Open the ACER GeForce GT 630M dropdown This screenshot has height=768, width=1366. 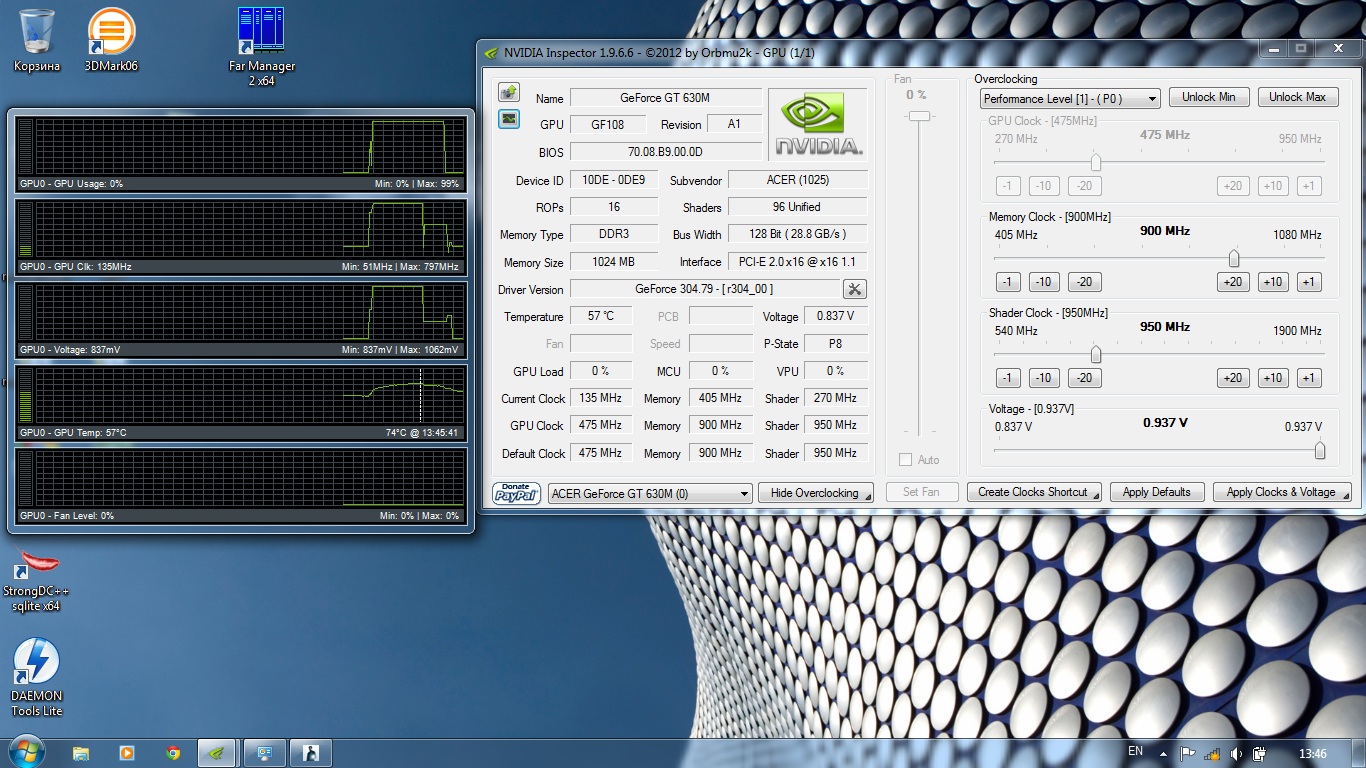click(x=650, y=493)
